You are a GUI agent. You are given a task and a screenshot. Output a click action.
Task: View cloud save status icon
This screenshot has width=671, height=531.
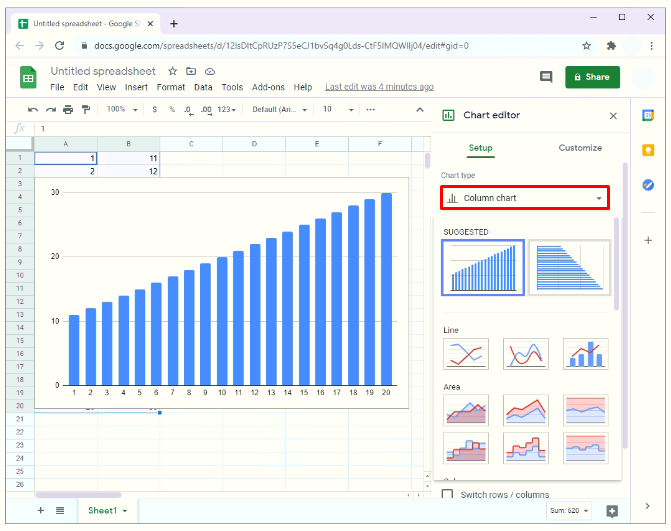pos(210,71)
